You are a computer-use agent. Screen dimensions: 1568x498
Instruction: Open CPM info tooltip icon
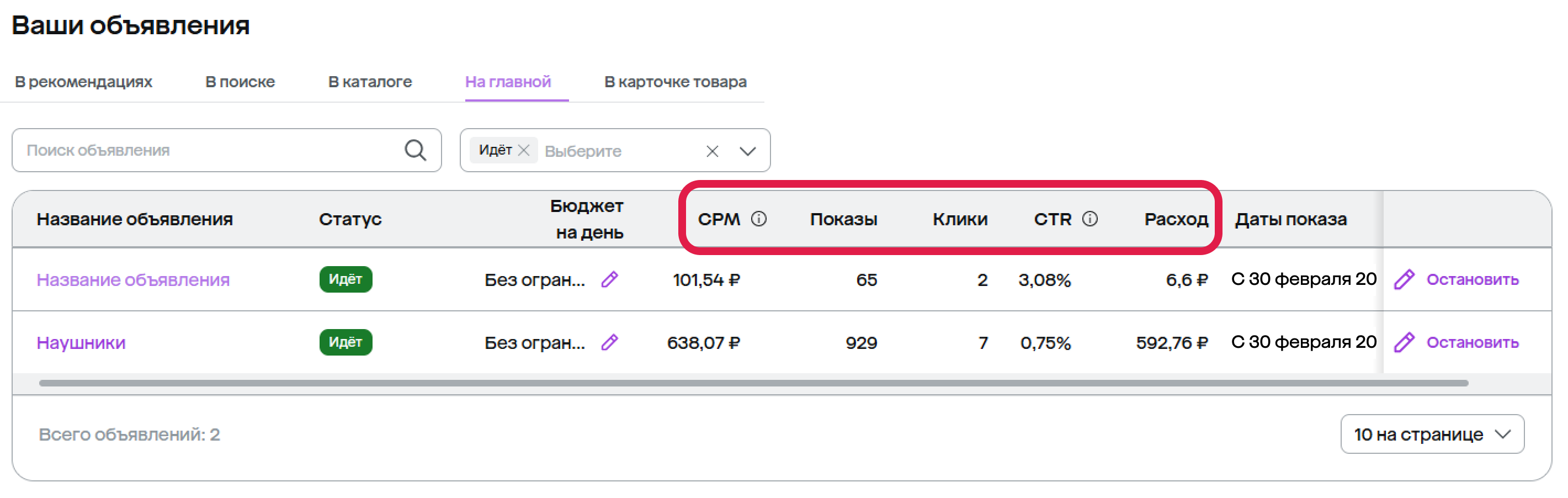758,219
